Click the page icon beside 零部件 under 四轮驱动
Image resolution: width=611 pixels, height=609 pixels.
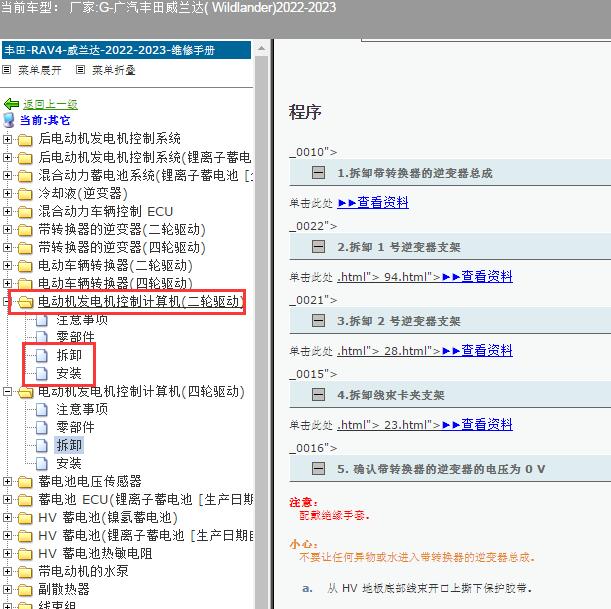42,427
